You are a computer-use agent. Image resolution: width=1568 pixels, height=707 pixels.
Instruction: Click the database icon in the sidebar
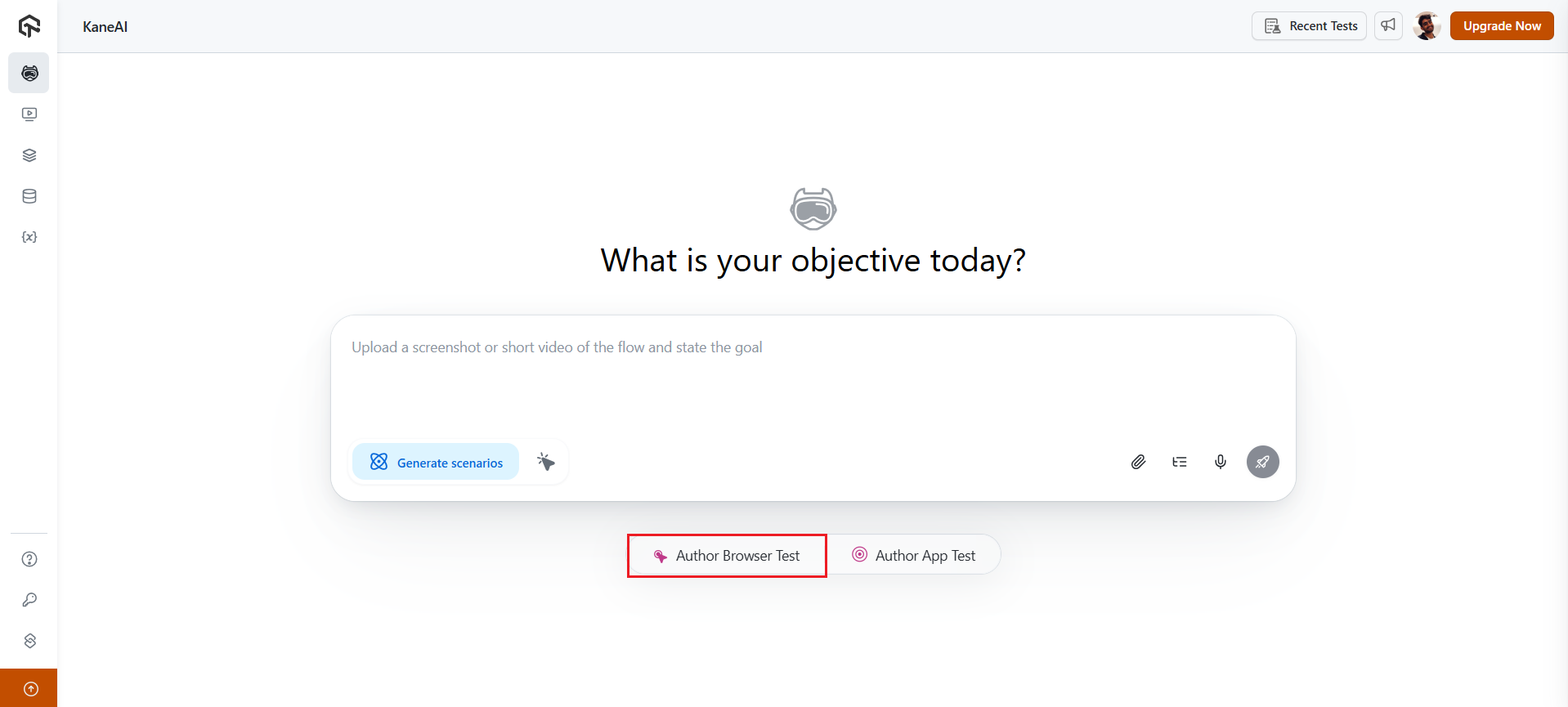click(x=29, y=196)
